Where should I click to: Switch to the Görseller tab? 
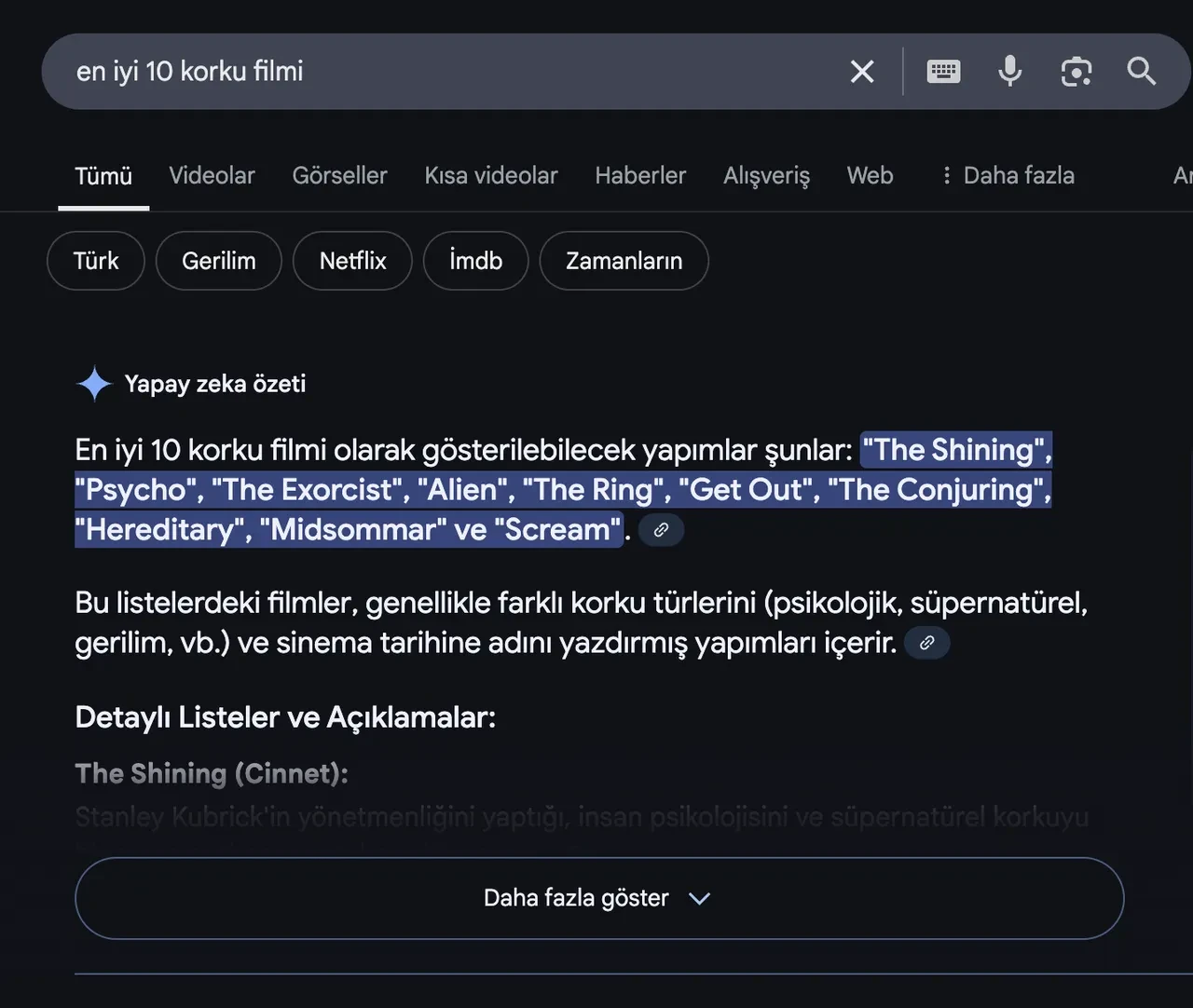click(339, 175)
